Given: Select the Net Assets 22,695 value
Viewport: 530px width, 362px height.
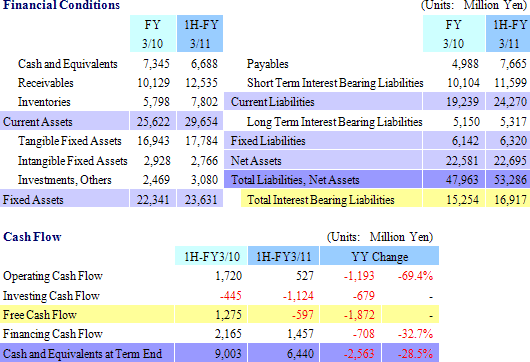Looking at the screenshot, I should (x=510, y=161).
